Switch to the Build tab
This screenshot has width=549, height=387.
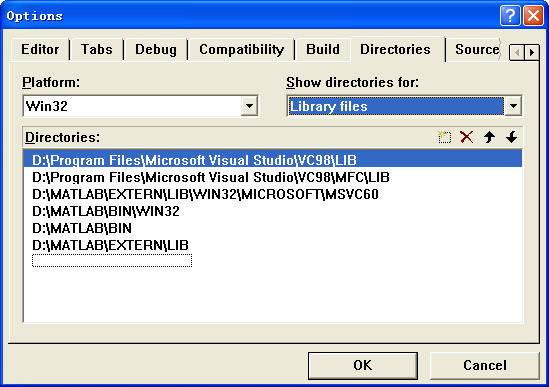[323, 49]
